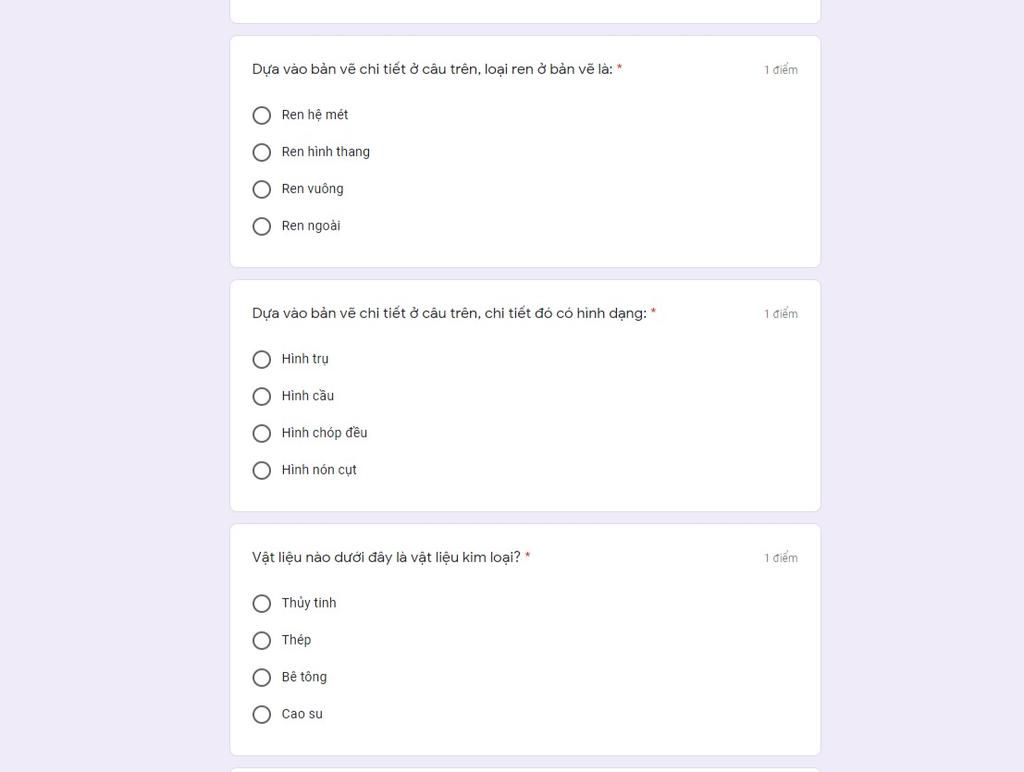Click the '1 điểm' label on thread question
Viewport: 1024px width, 772px height.
click(x=781, y=70)
